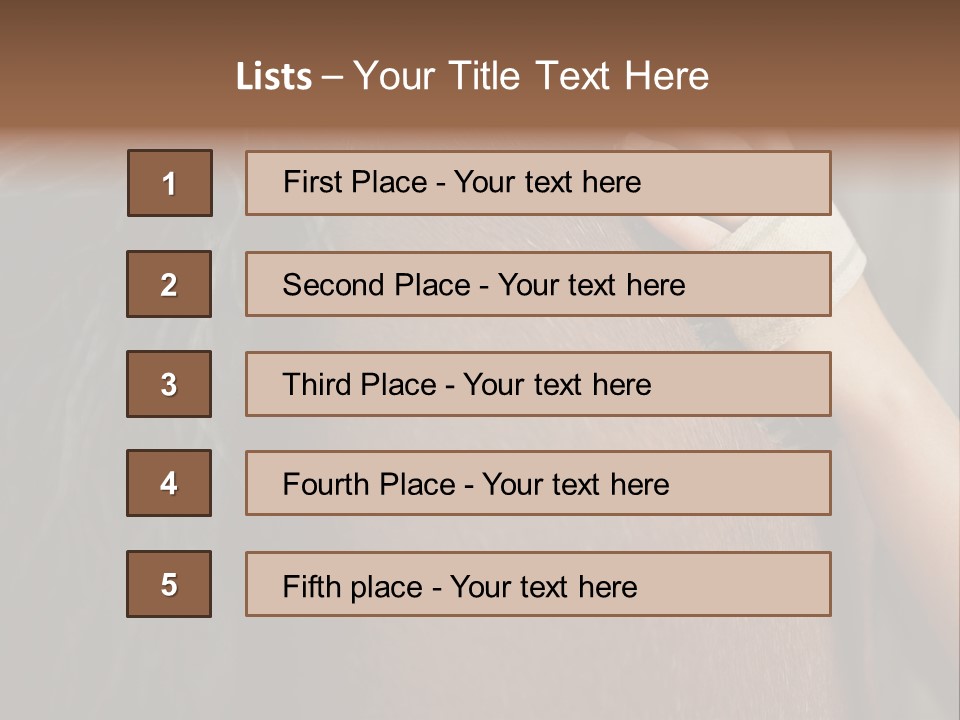Select the number 2 square
This screenshot has height=720, width=960.
pyautogui.click(x=169, y=284)
